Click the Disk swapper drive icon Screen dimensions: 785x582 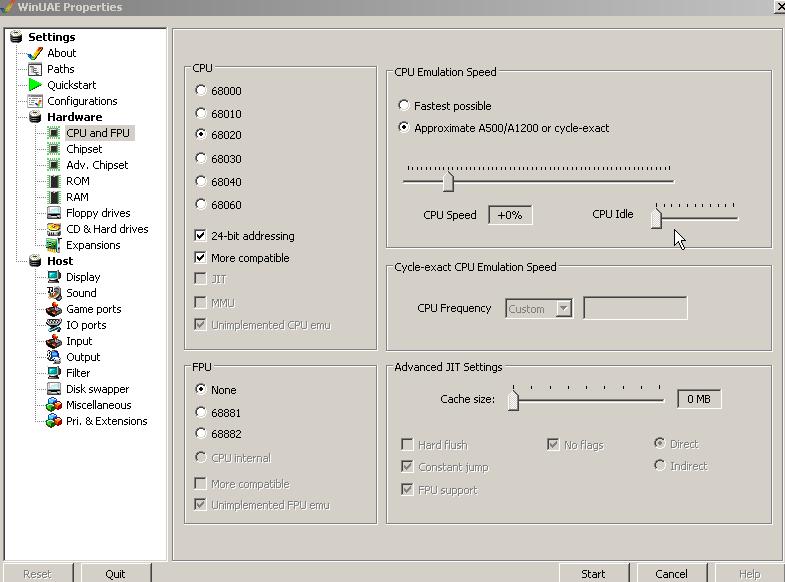[54, 389]
